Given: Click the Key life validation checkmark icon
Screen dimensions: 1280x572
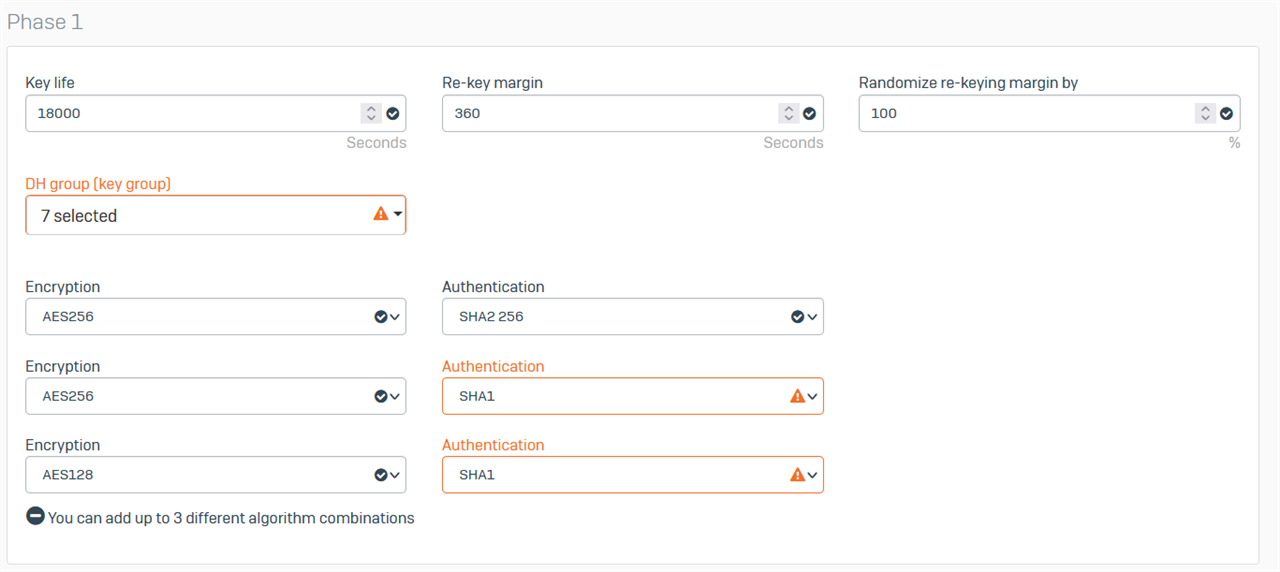Looking at the screenshot, I should (393, 114).
